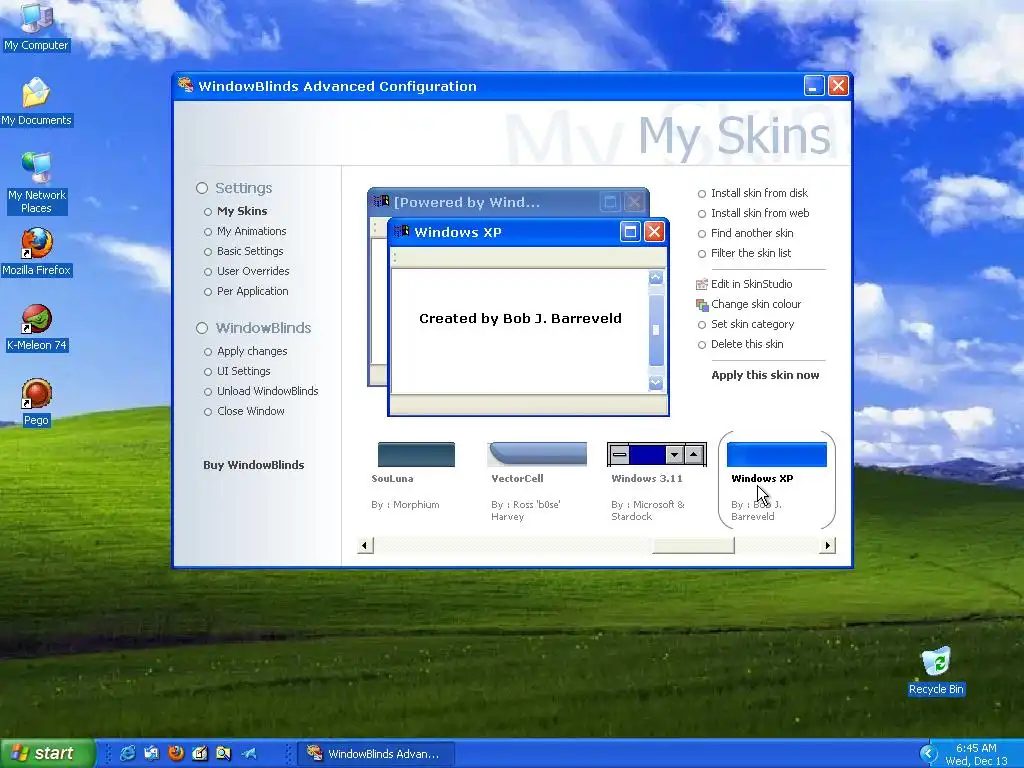Click taskbar clock showing 6:45 AM
This screenshot has width=1024, height=768.
pos(976,748)
